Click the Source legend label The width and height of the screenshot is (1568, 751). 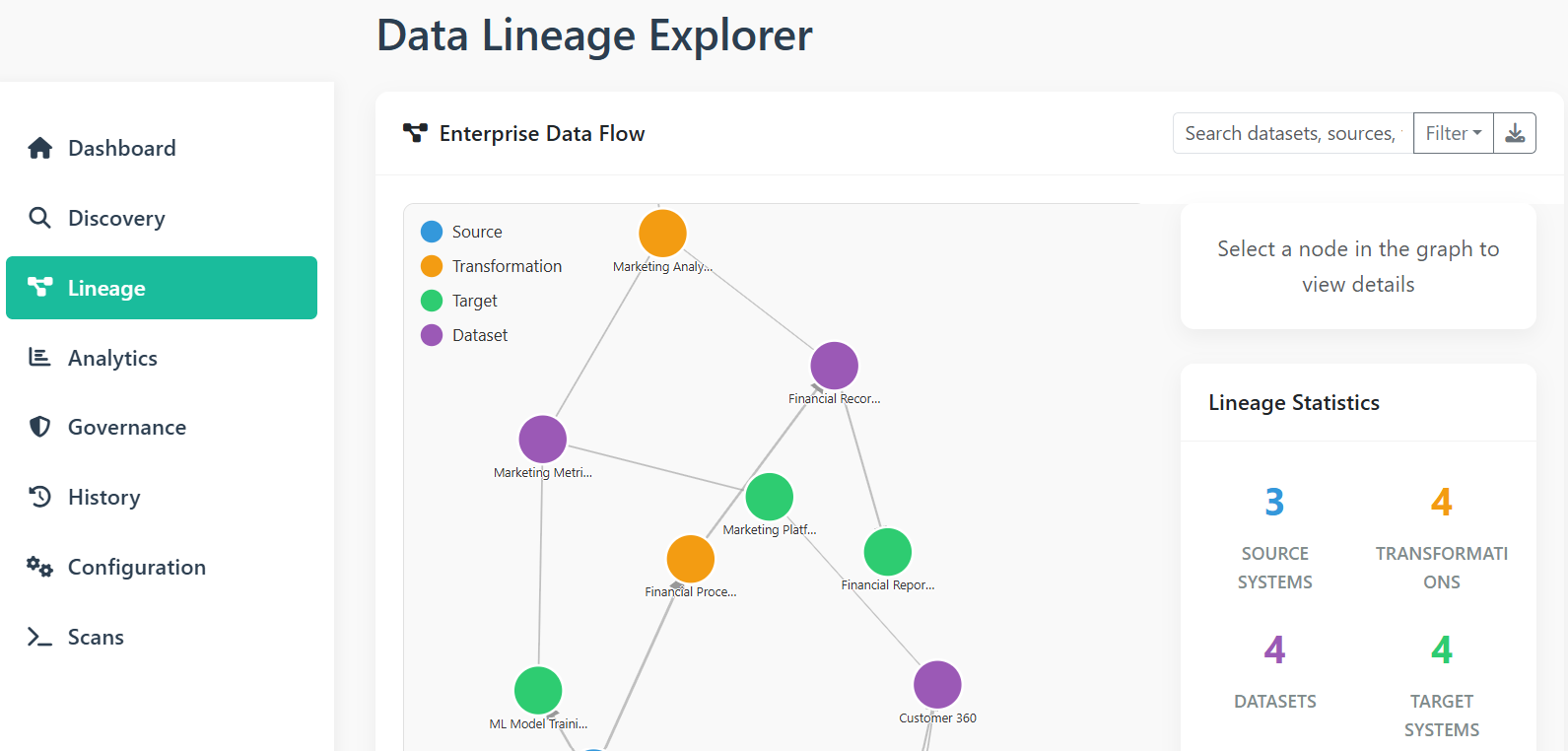coord(477,232)
